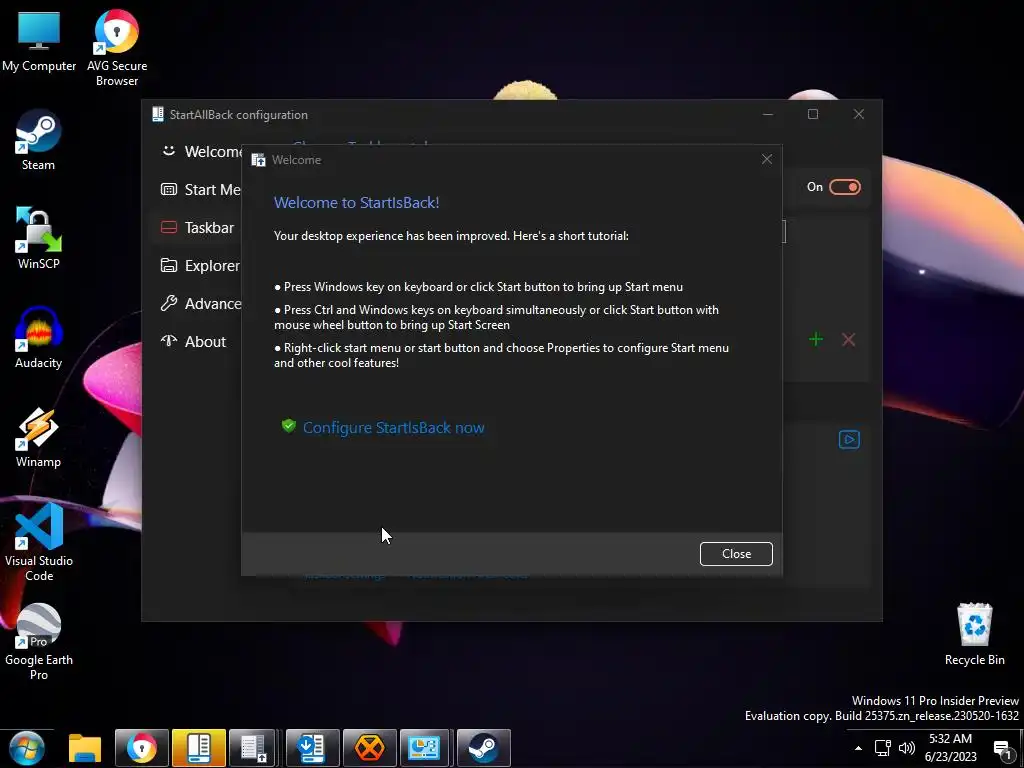Minimize the StartAllBack configuration window
The height and width of the screenshot is (768, 1024).
[768, 114]
